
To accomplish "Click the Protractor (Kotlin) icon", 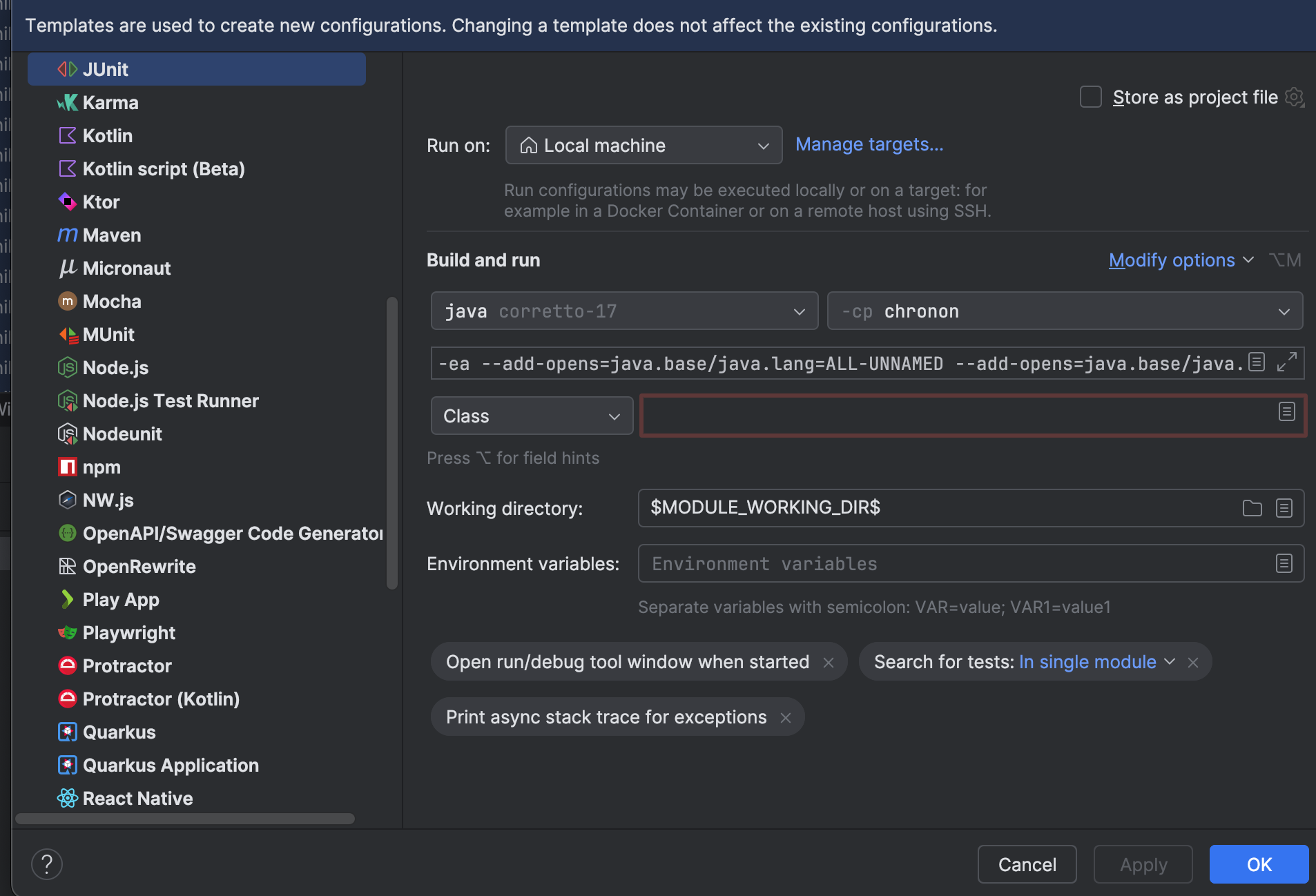I will coord(67,699).
